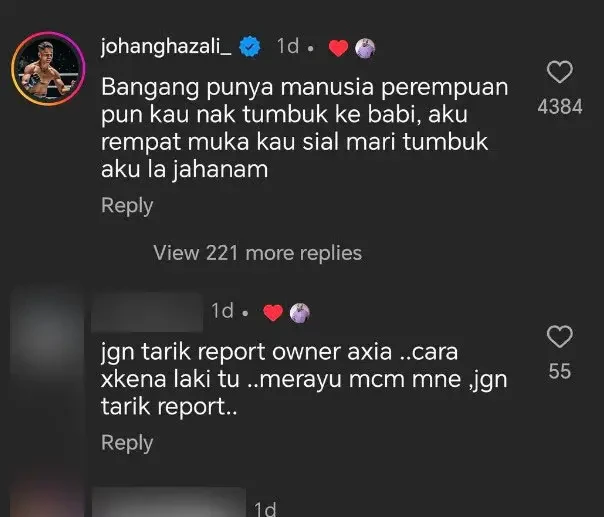The image size is (604, 517).
Task: Reply to the 'jgn tarik report' comment
Action: click(x=127, y=443)
